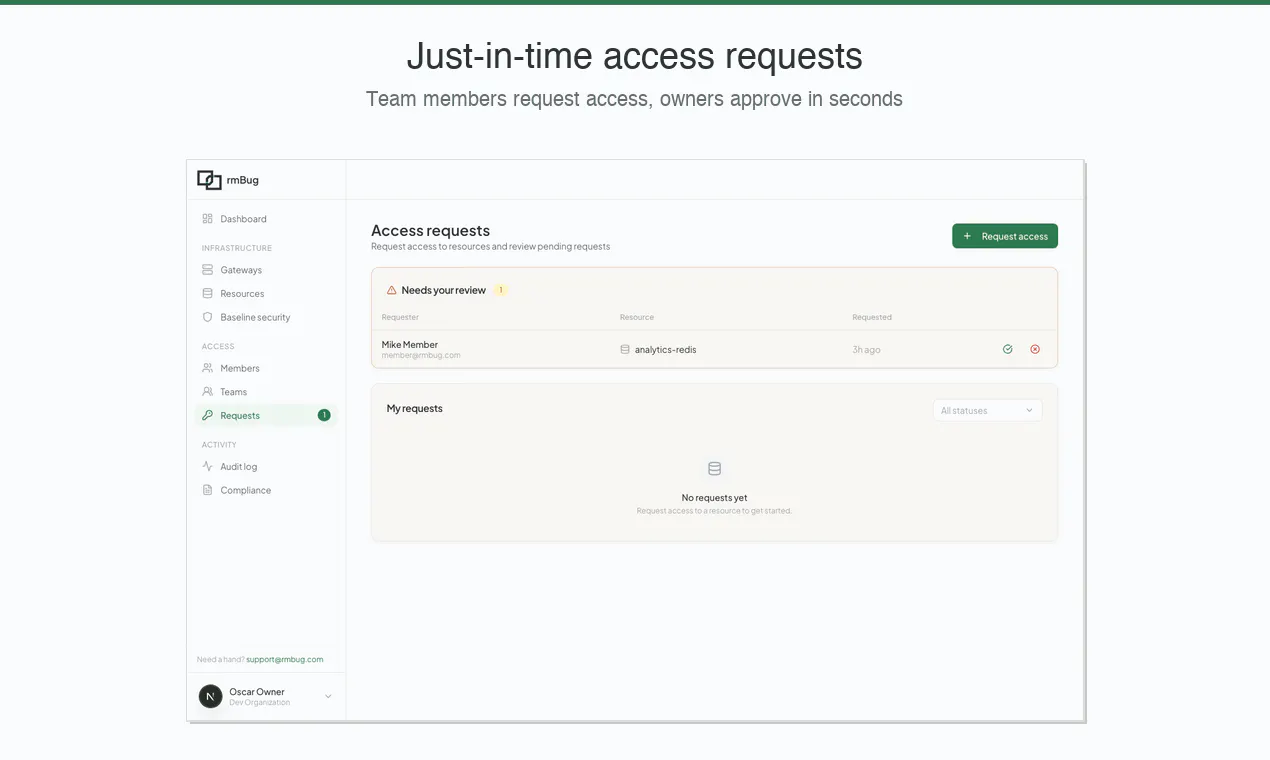Click the ACTIVITY section label

point(219,445)
